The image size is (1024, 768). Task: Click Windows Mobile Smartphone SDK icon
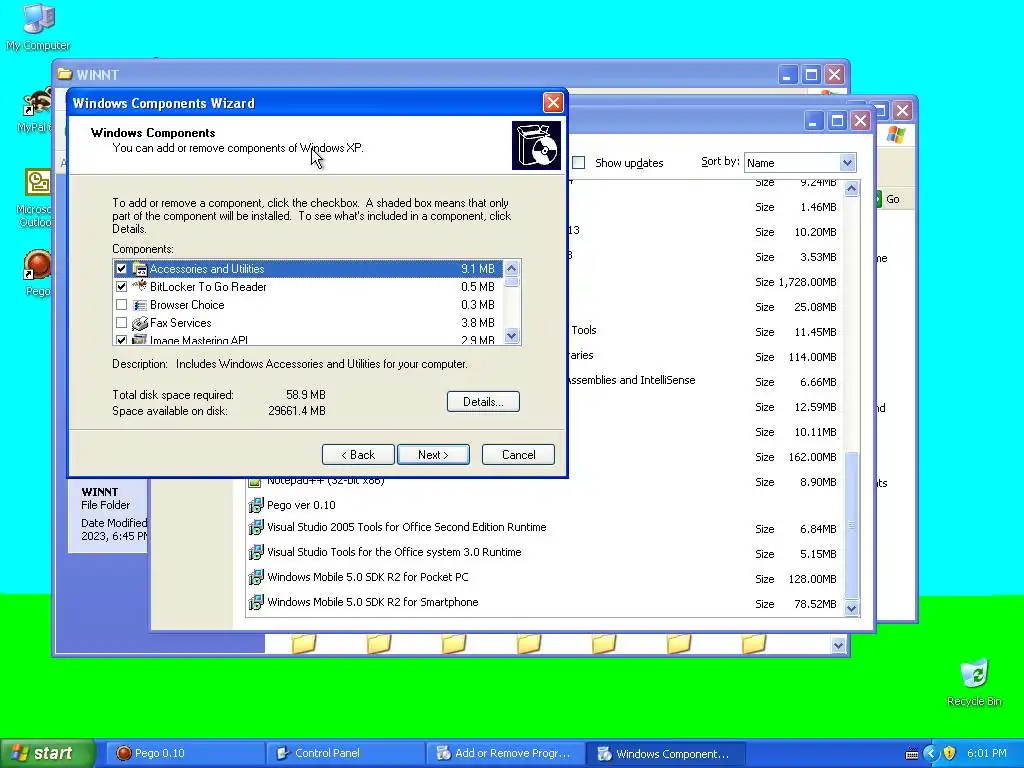tap(255, 602)
